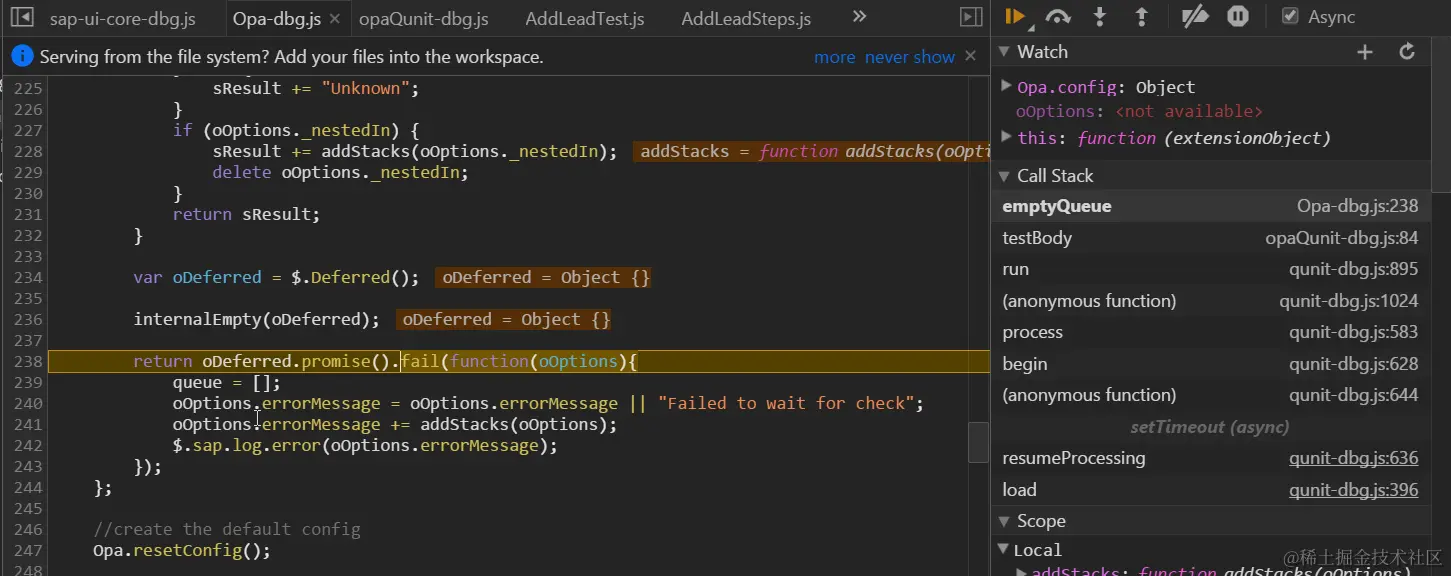Refresh watch expressions

(1407, 52)
